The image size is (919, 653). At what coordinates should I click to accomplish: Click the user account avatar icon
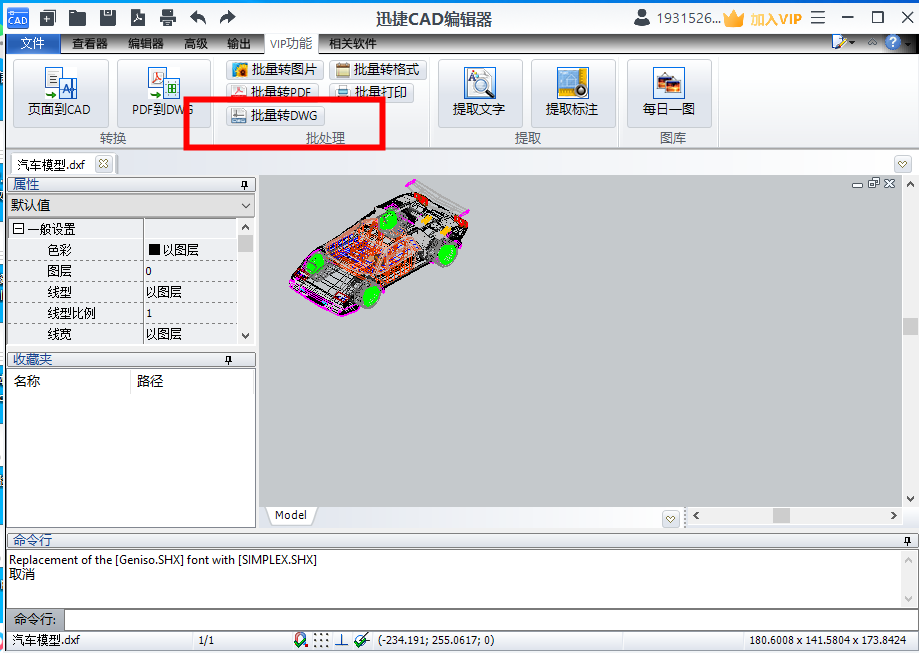point(642,18)
